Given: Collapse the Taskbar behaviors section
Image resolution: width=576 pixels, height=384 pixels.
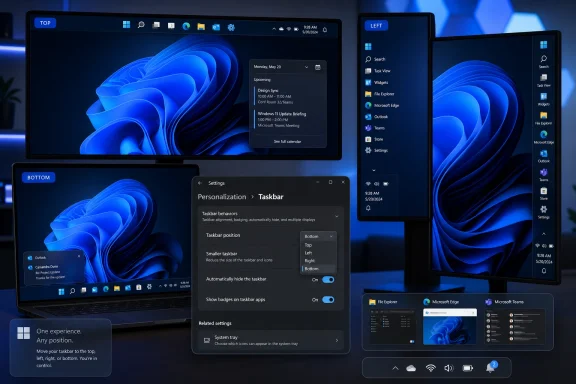Looking at the screenshot, I should click(337, 216).
